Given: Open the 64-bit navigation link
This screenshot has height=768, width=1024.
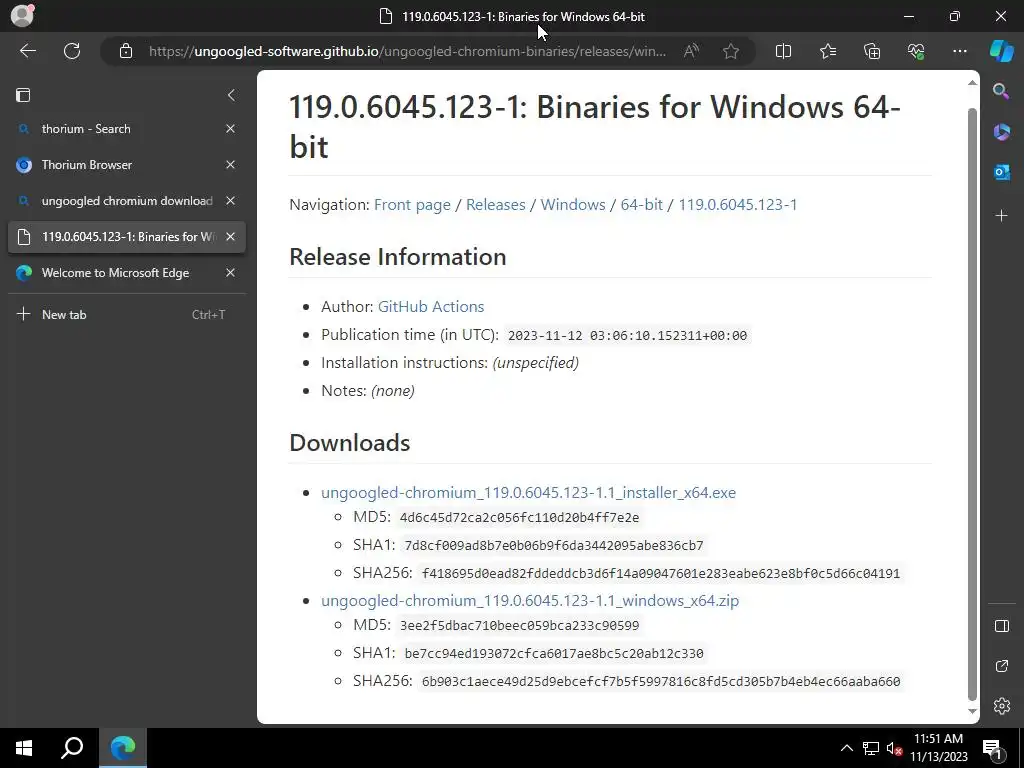Looking at the screenshot, I should coord(641,204).
